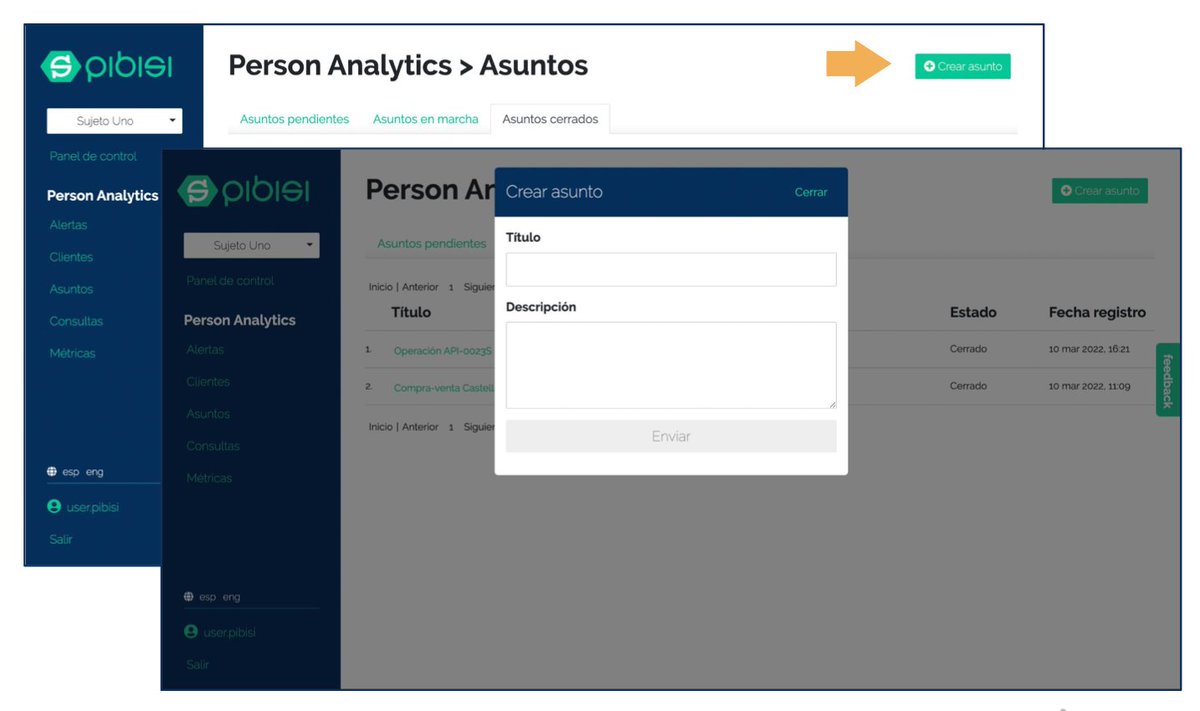The height and width of the screenshot is (711, 1200).
Task: Click user avatar icon in front window
Action: 191,632
